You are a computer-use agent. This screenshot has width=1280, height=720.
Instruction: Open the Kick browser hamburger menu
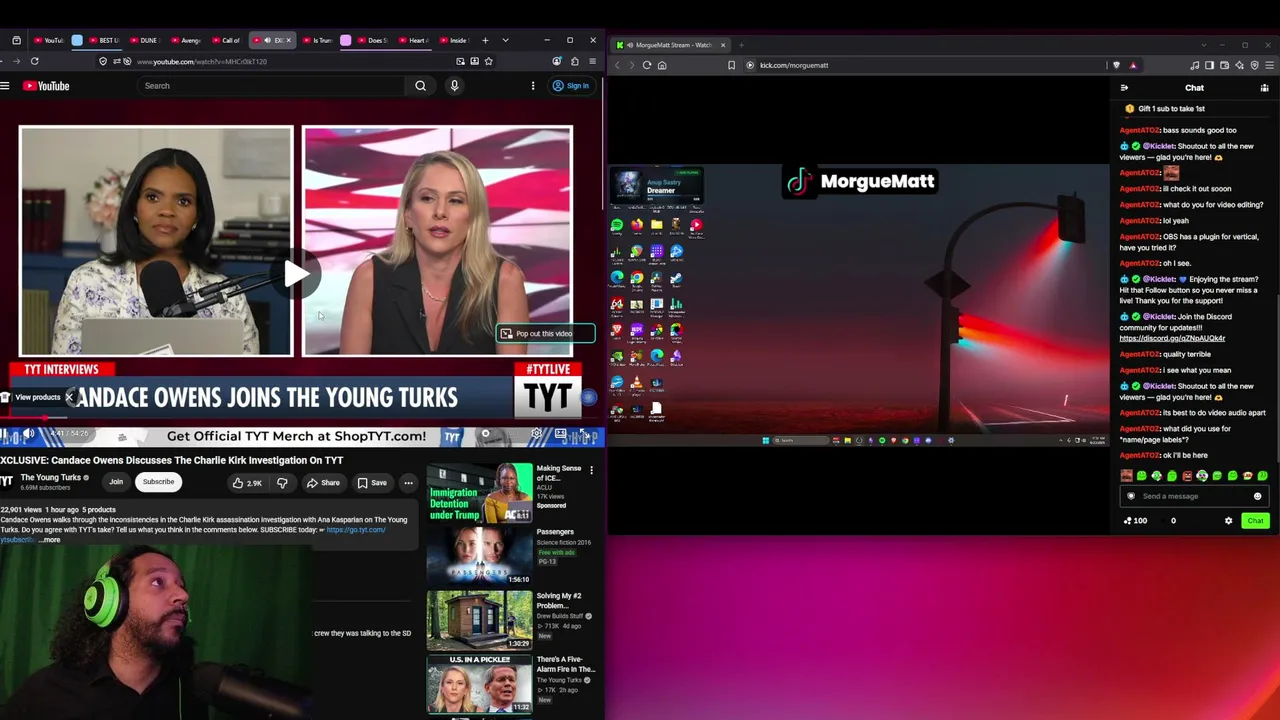1269,65
